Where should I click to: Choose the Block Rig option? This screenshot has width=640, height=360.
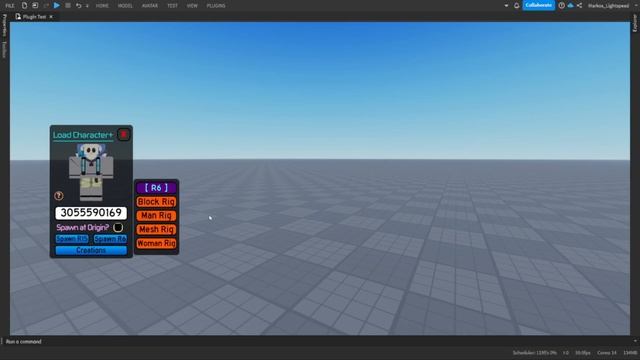[x=156, y=202]
